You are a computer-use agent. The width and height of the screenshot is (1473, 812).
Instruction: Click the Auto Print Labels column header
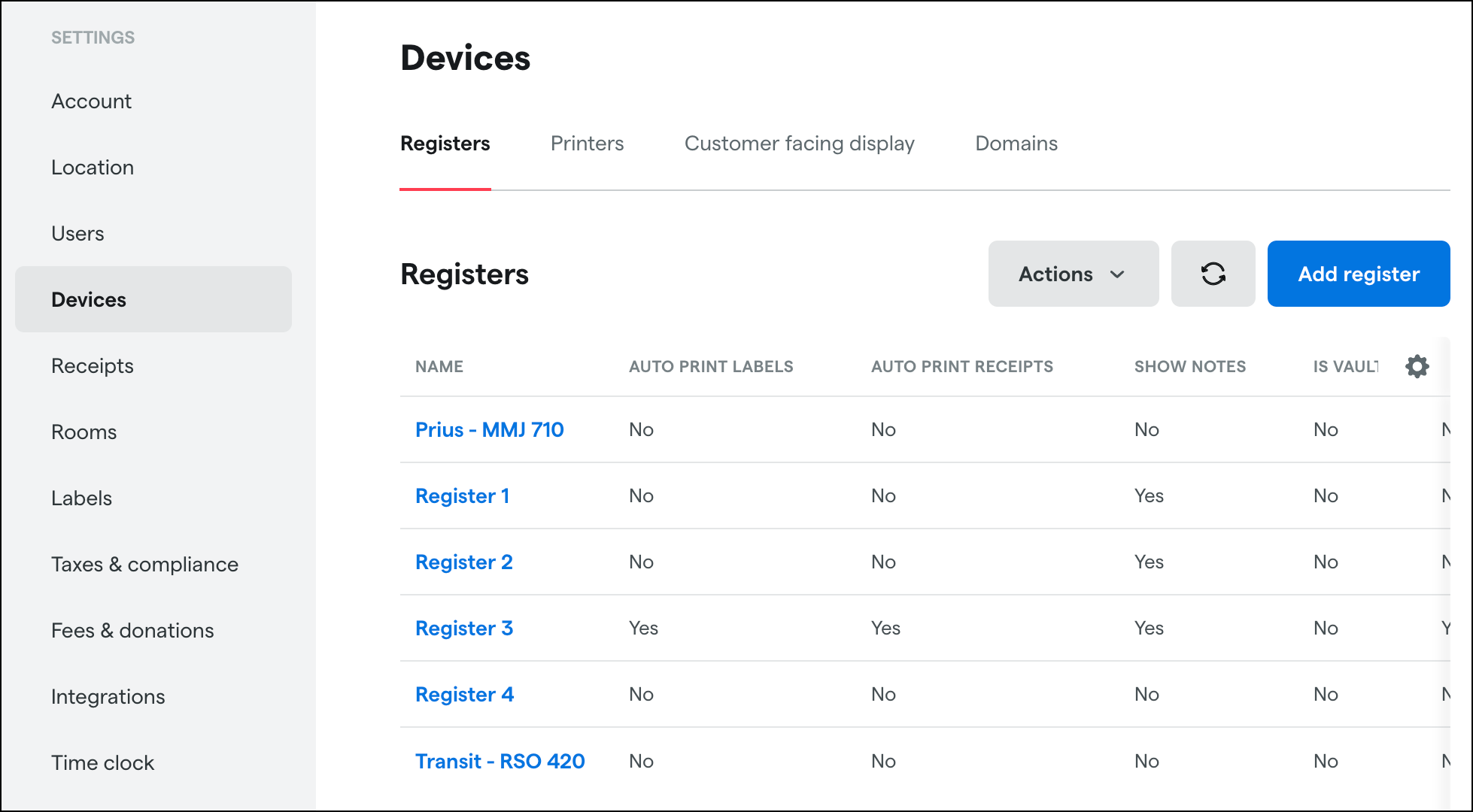point(710,366)
